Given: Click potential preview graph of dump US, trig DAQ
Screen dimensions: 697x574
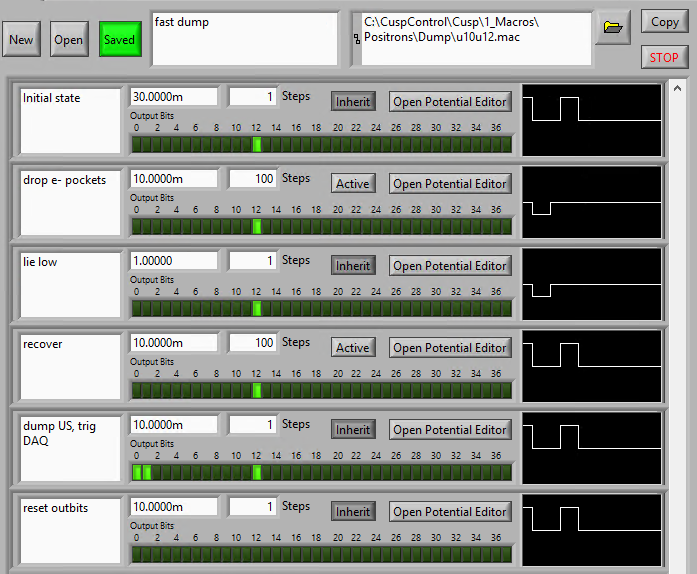Looking at the screenshot, I should 592,448.
